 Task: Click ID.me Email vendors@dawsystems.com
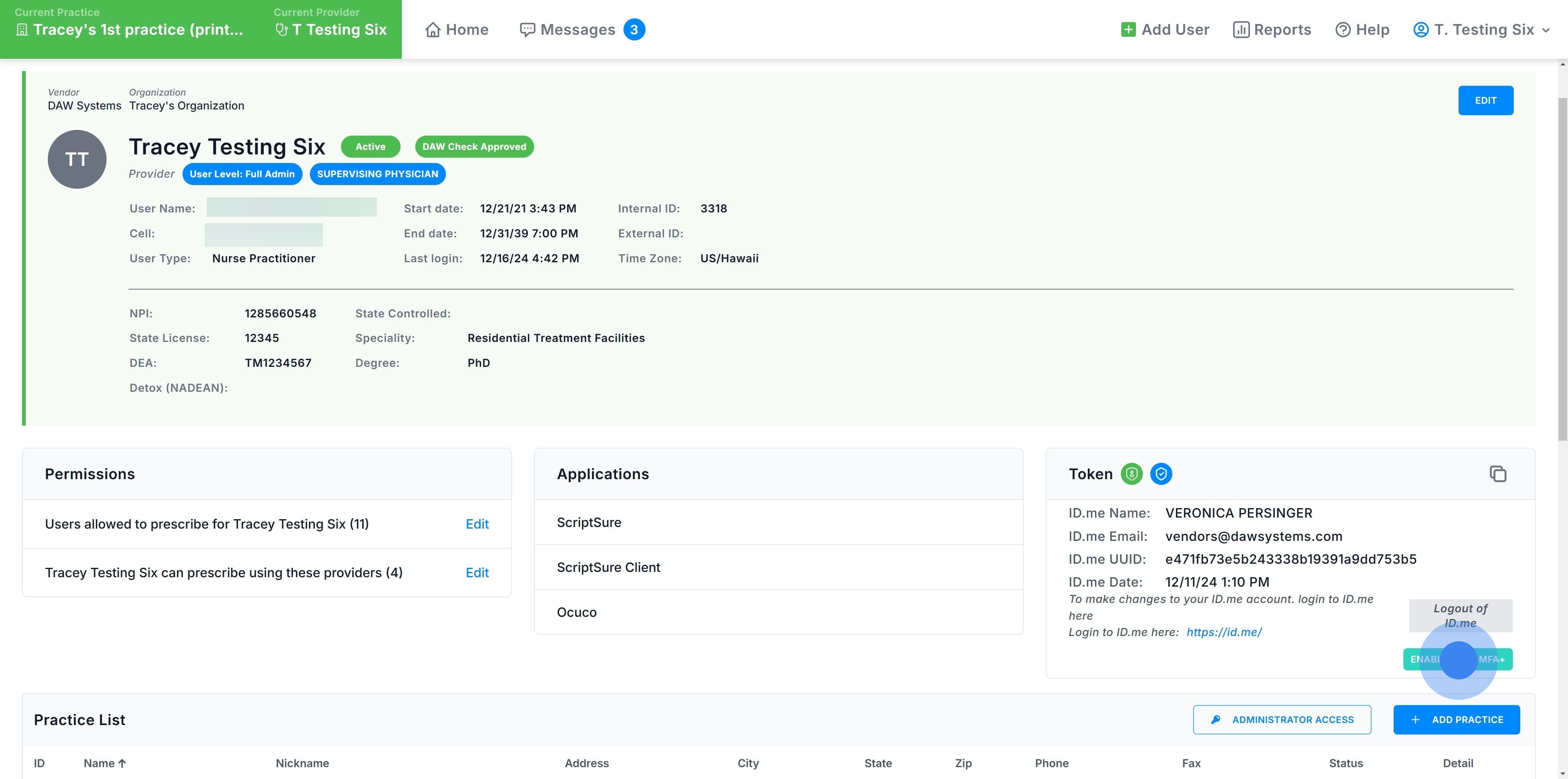click(1253, 537)
